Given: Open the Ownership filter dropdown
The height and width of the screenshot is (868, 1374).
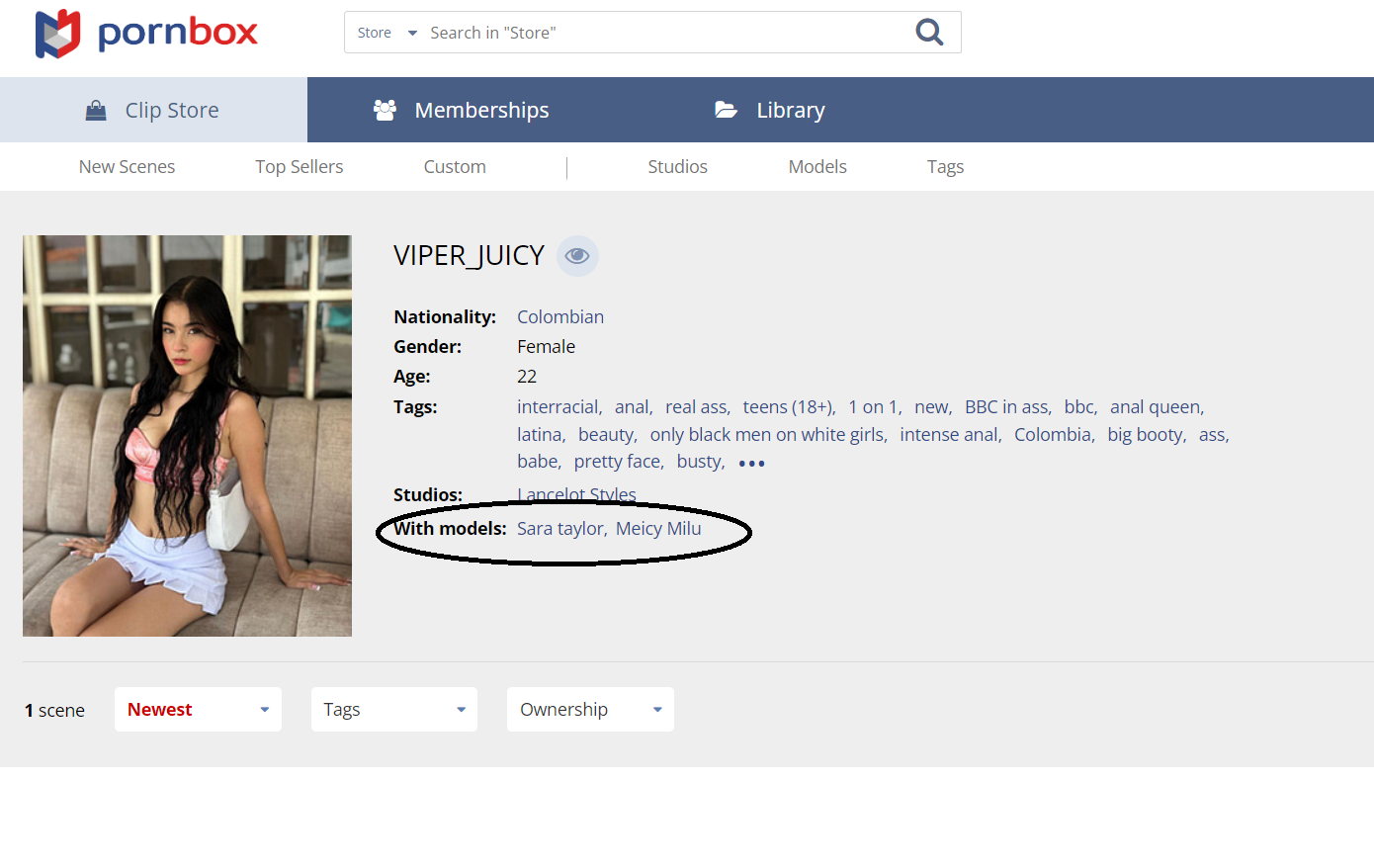Looking at the screenshot, I should tap(590, 710).
